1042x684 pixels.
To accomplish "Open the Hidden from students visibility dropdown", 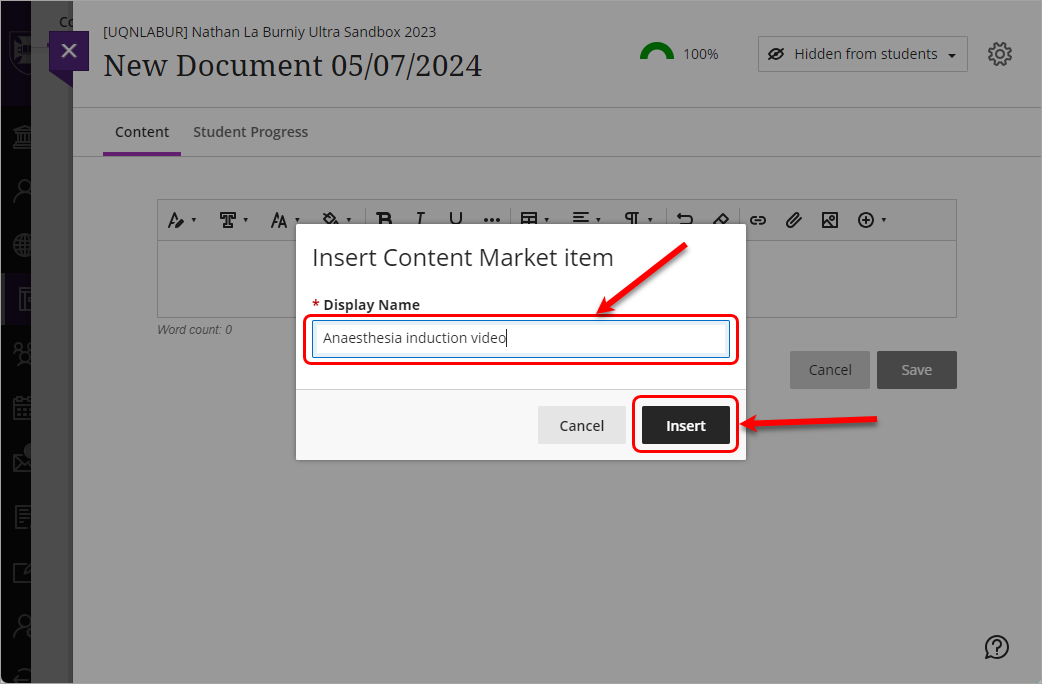I will (x=862, y=54).
